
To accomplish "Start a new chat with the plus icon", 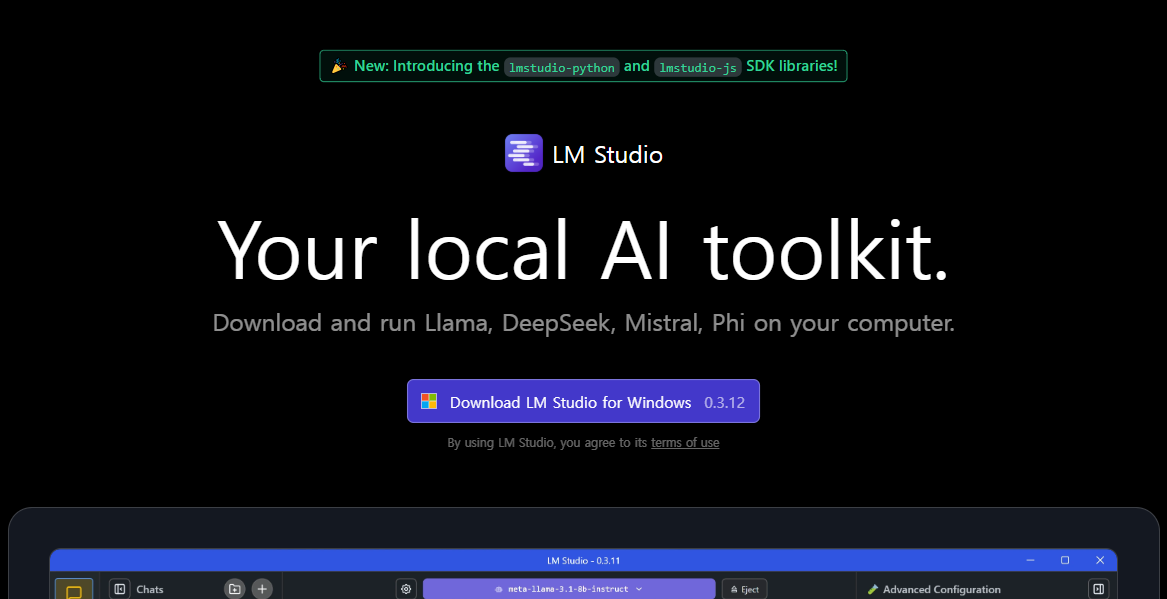I will [x=261, y=589].
